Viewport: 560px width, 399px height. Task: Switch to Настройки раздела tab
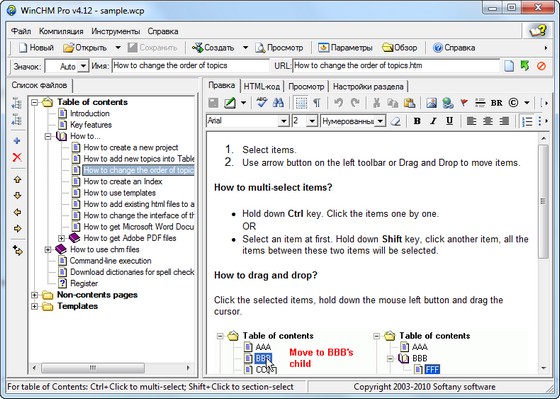pyautogui.click(x=368, y=86)
